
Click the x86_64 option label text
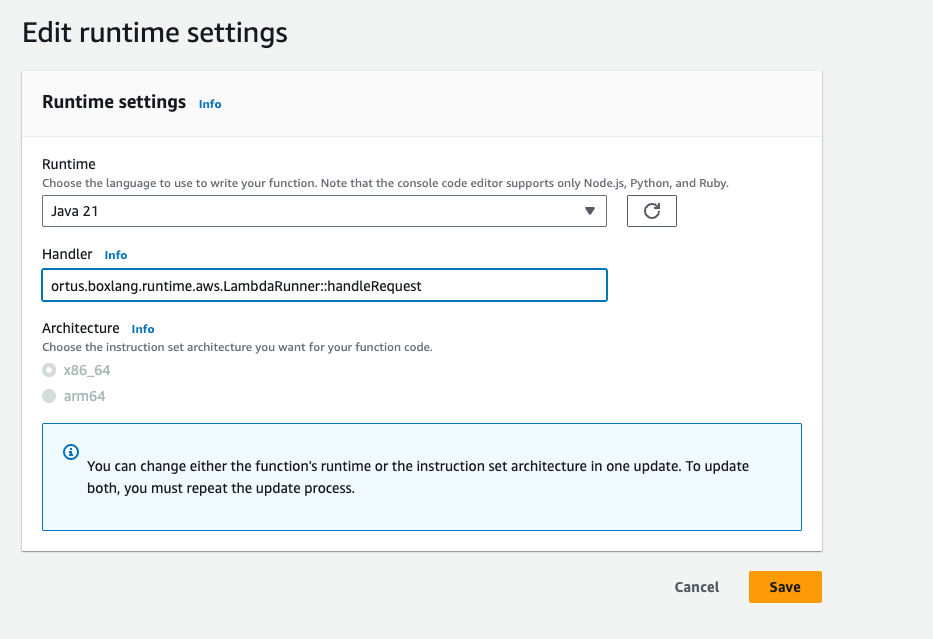pos(86,370)
